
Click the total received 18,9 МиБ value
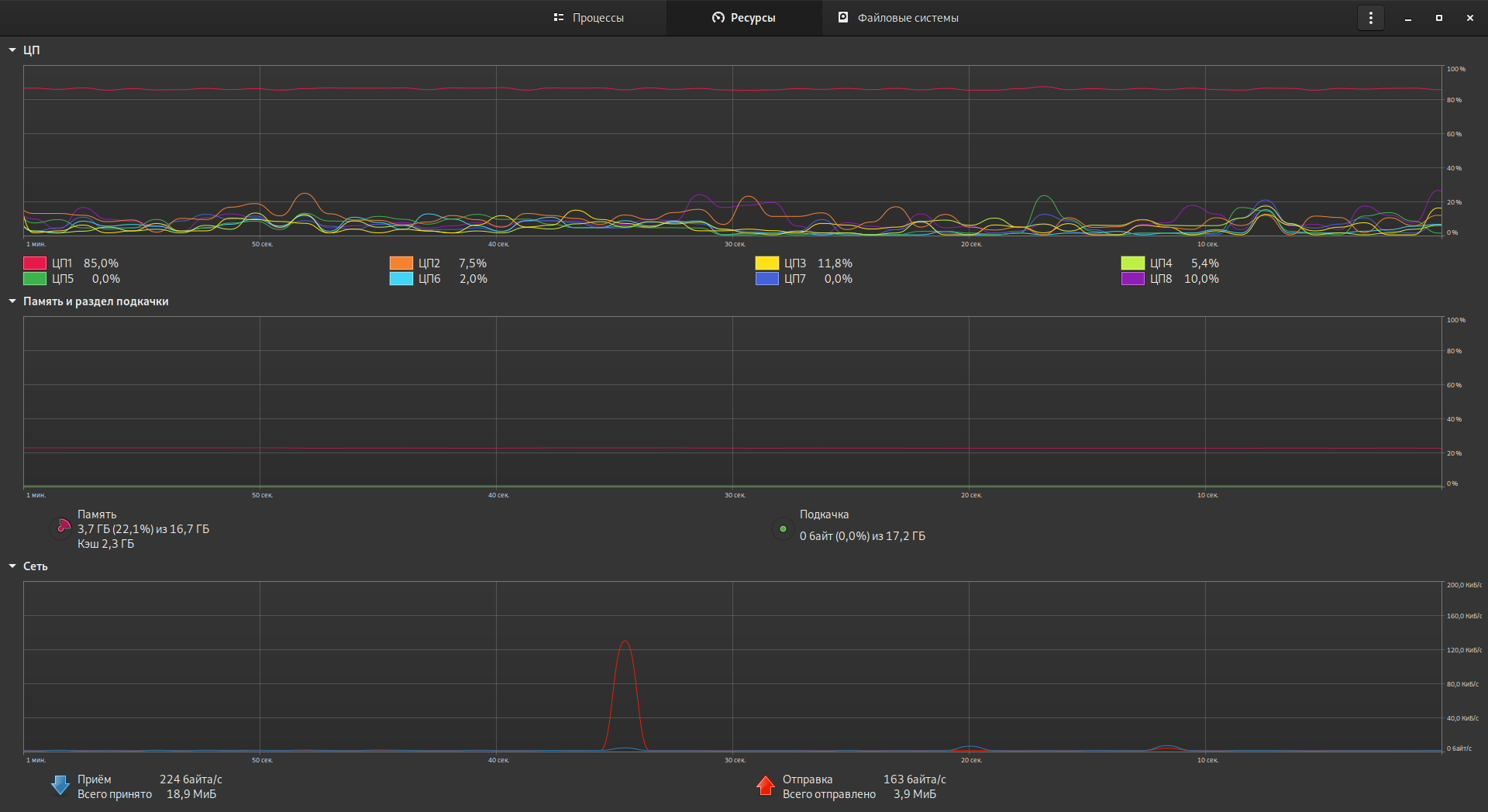point(191,794)
